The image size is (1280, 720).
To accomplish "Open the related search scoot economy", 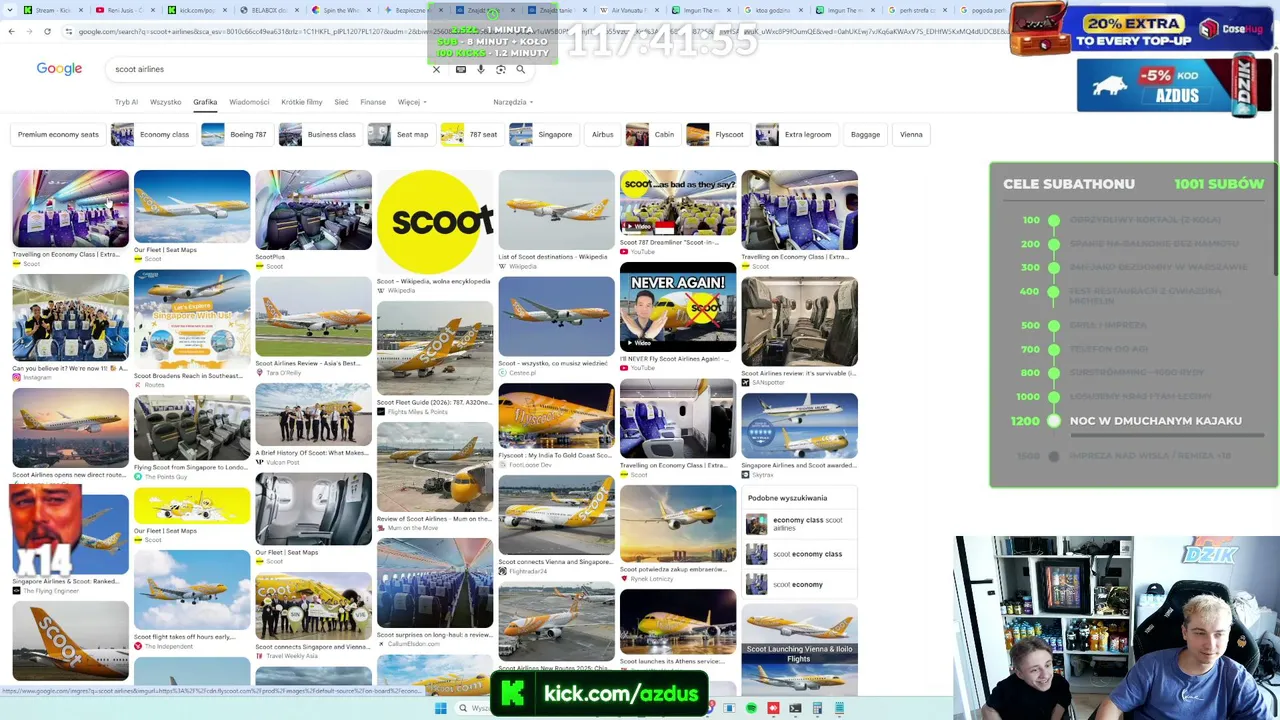I will click(800, 584).
